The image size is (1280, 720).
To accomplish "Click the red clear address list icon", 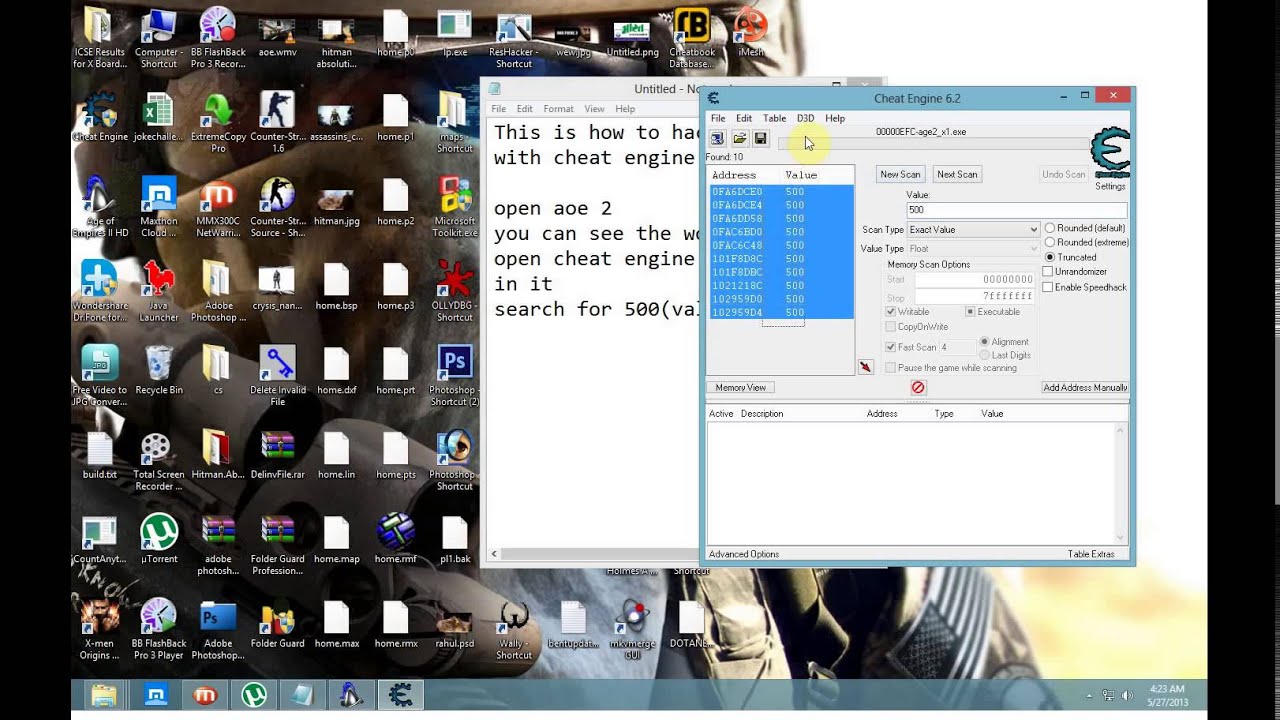I will pyautogui.click(x=918, y=387).
